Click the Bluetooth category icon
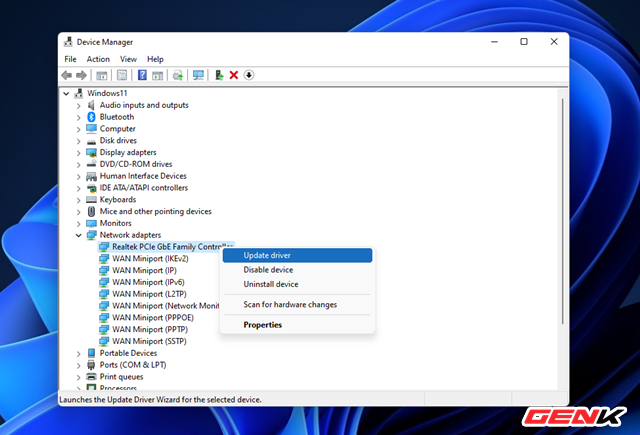The height and width of the screenshot is (435, 640). (x=91, y=117)
